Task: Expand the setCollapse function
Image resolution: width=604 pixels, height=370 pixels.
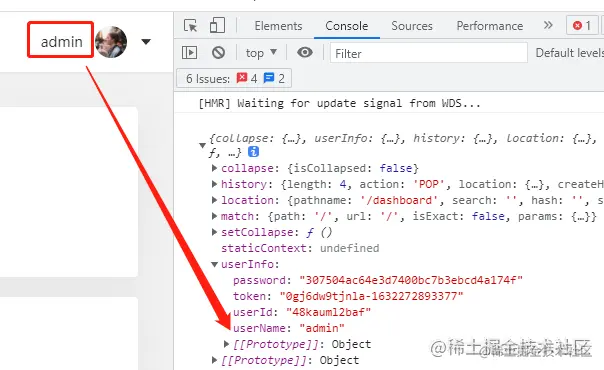Action: coord(215,232)
